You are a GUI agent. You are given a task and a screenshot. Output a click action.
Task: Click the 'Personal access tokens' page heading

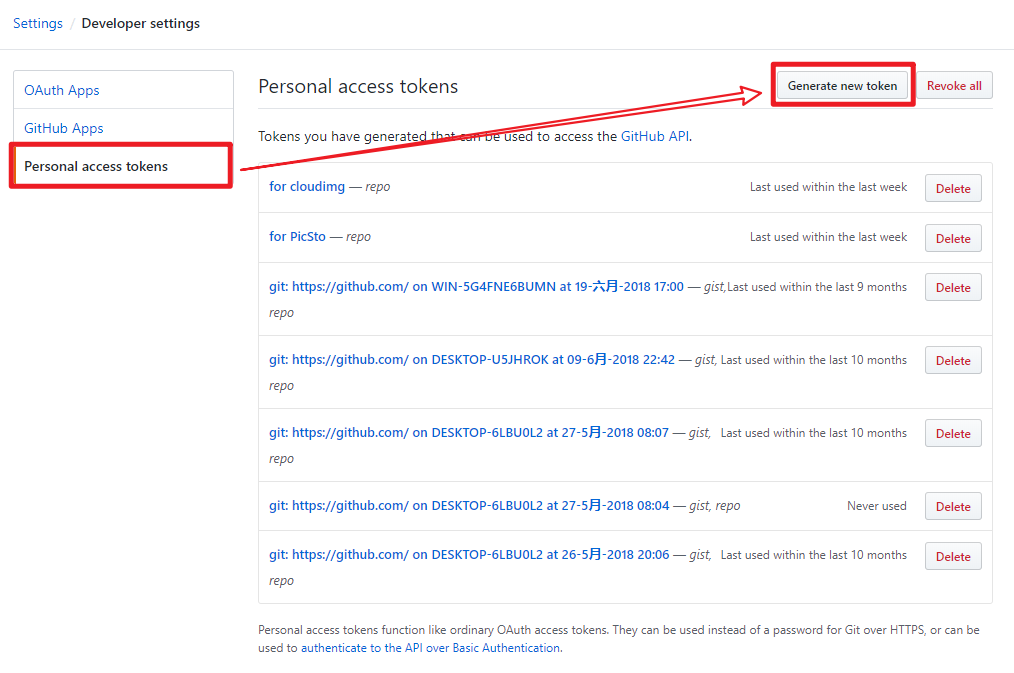click(x=358, y=87)
